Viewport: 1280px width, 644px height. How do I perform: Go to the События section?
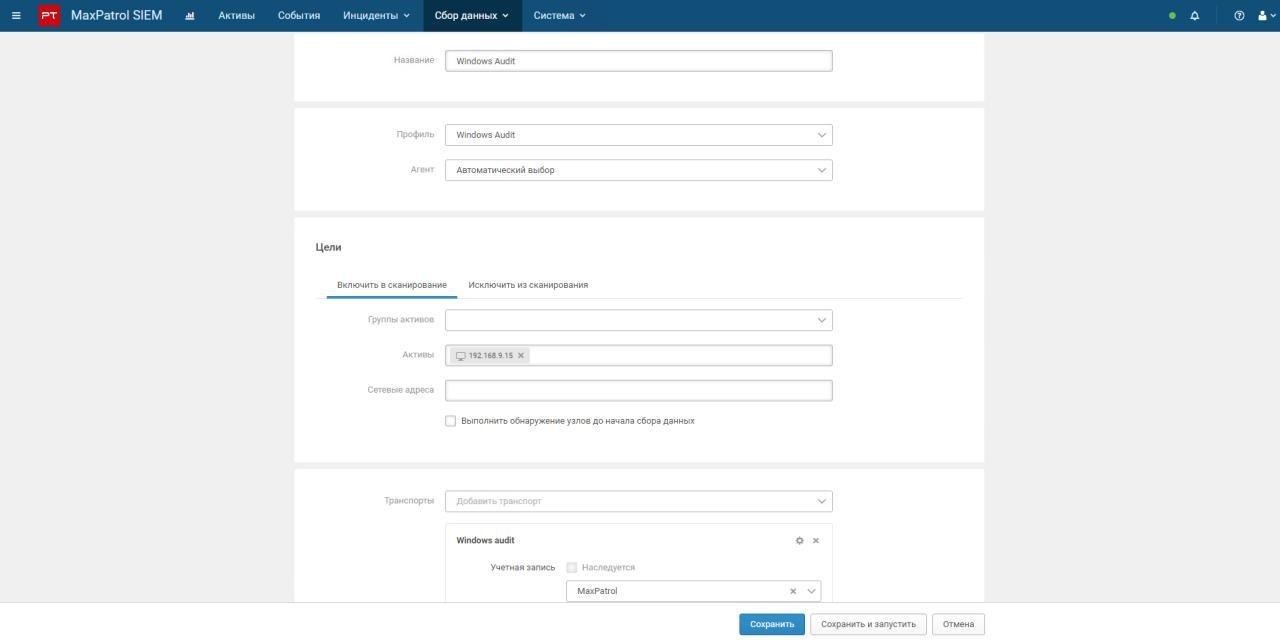pyautogui.click(x=299, y=16)
